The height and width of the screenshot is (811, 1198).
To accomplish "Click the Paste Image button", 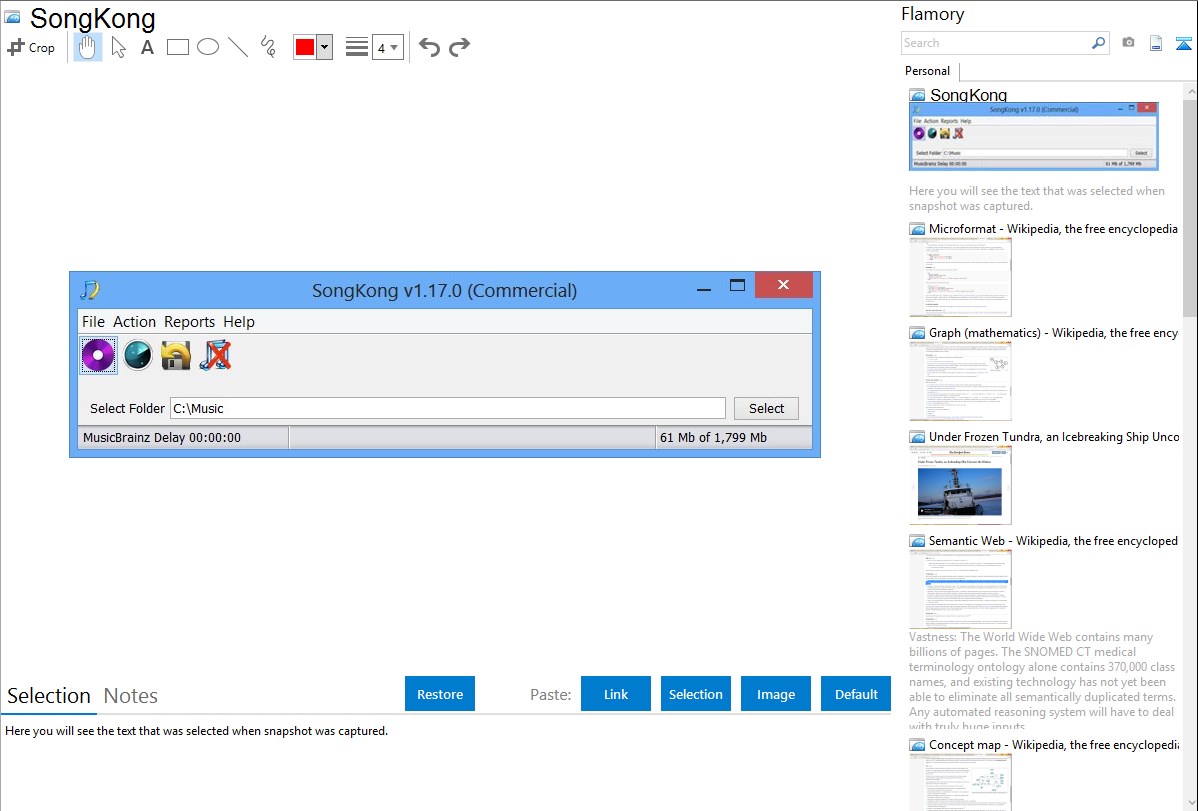I will pos(775,694).
